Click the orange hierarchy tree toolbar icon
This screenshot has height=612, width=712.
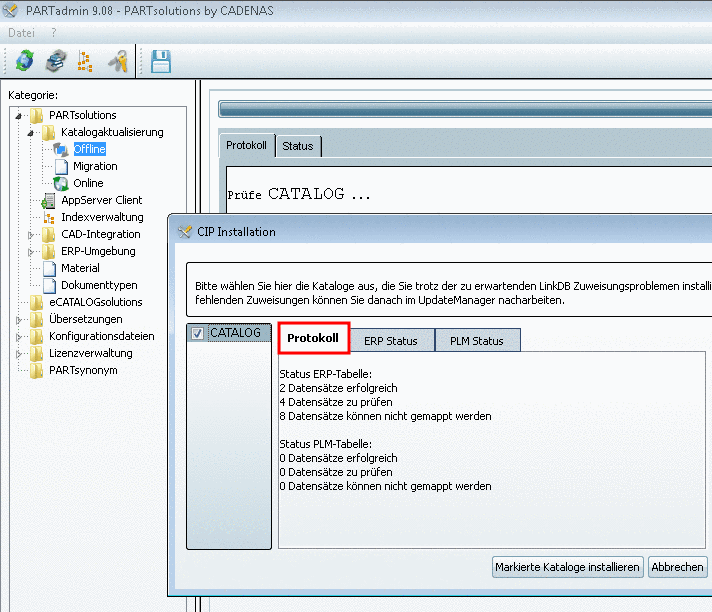[85, 61]
